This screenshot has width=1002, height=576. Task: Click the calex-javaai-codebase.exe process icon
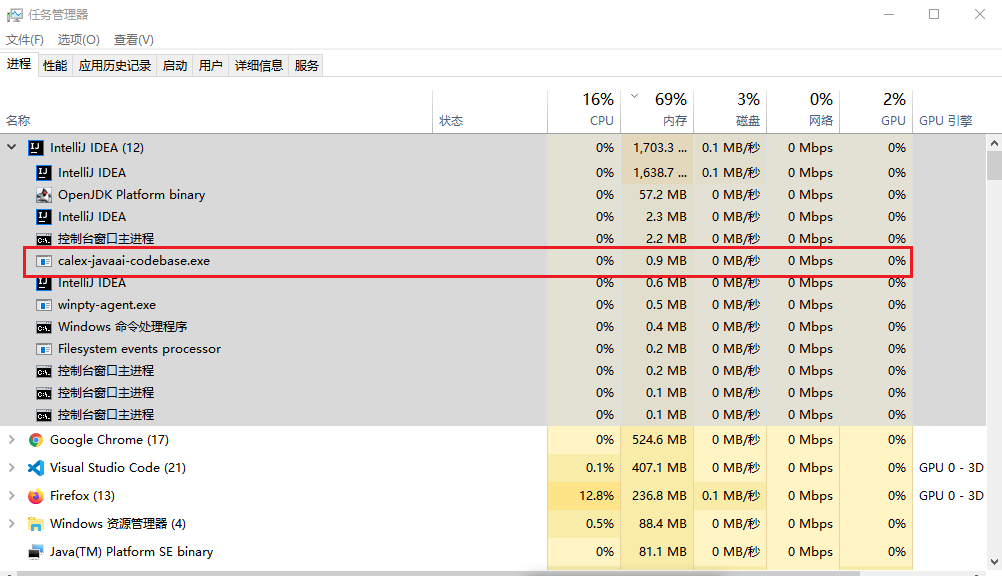[x=43, y=261]
